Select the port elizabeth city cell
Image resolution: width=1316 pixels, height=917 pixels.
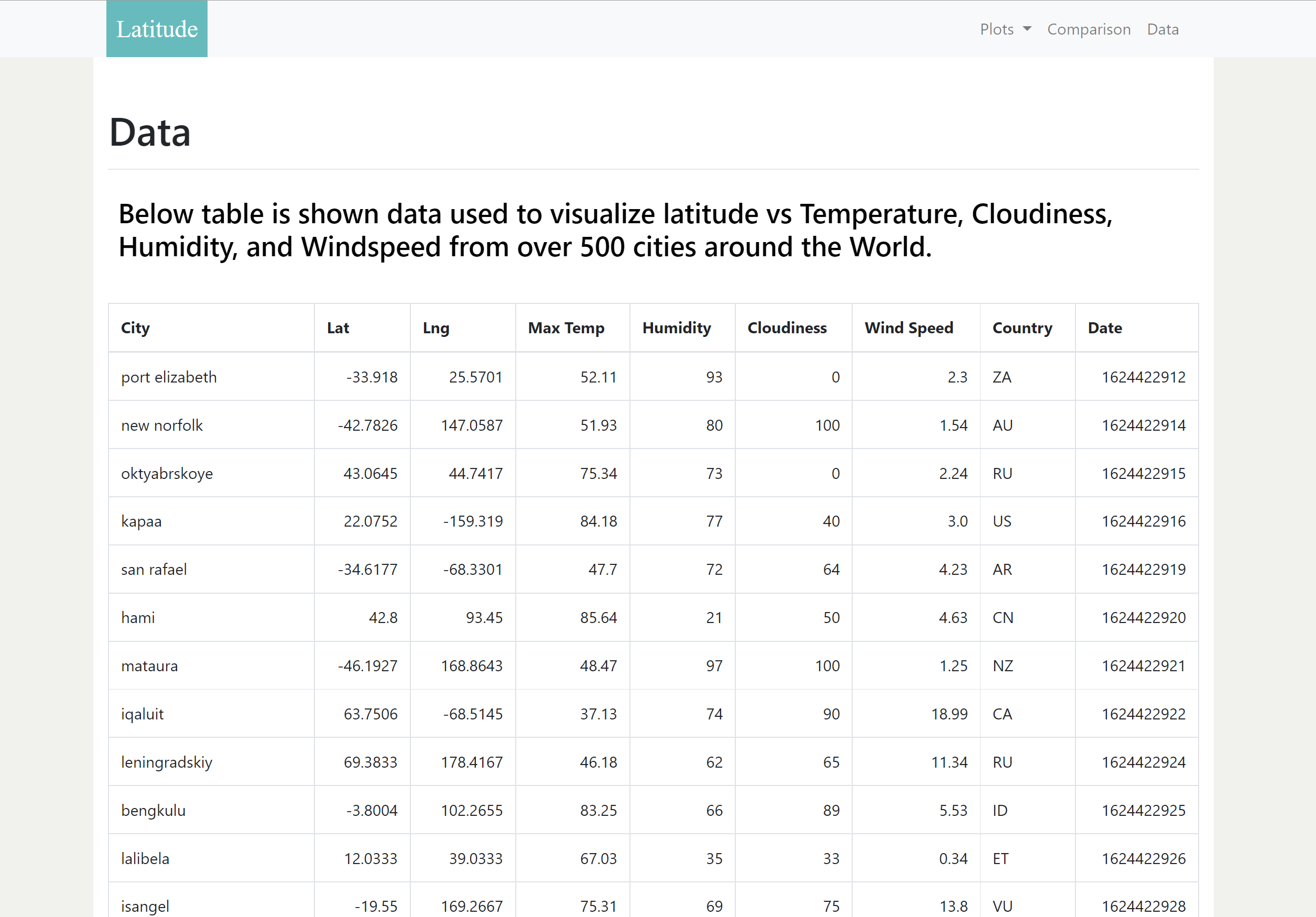212,377
